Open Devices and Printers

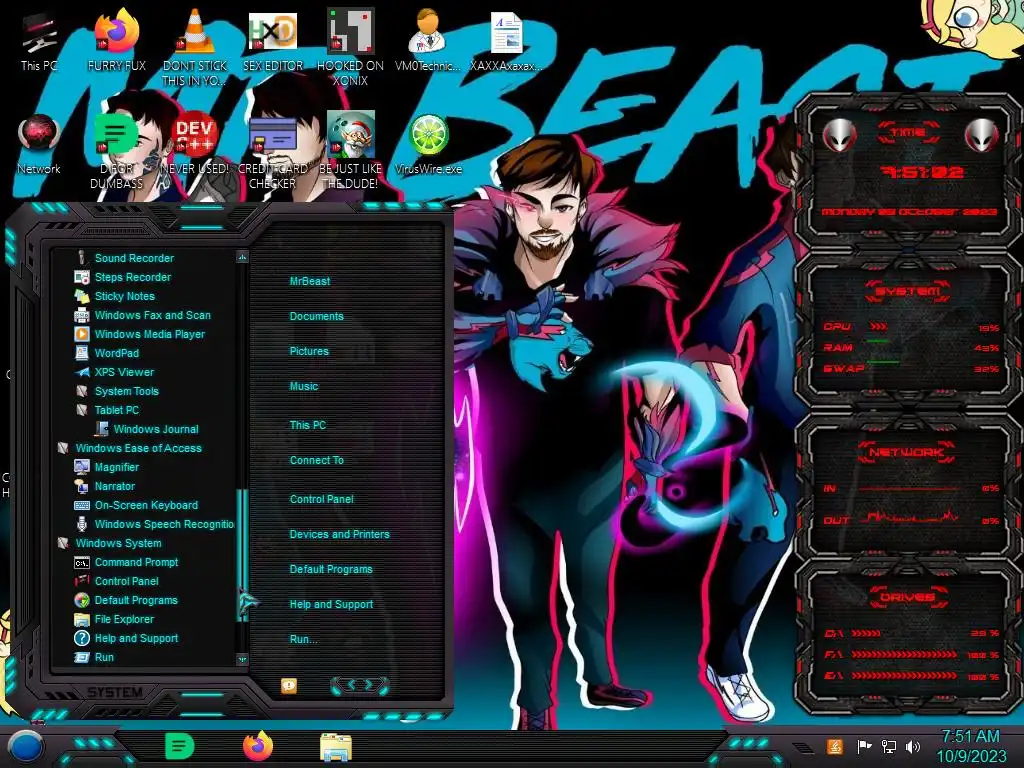(x=340, y=534)
